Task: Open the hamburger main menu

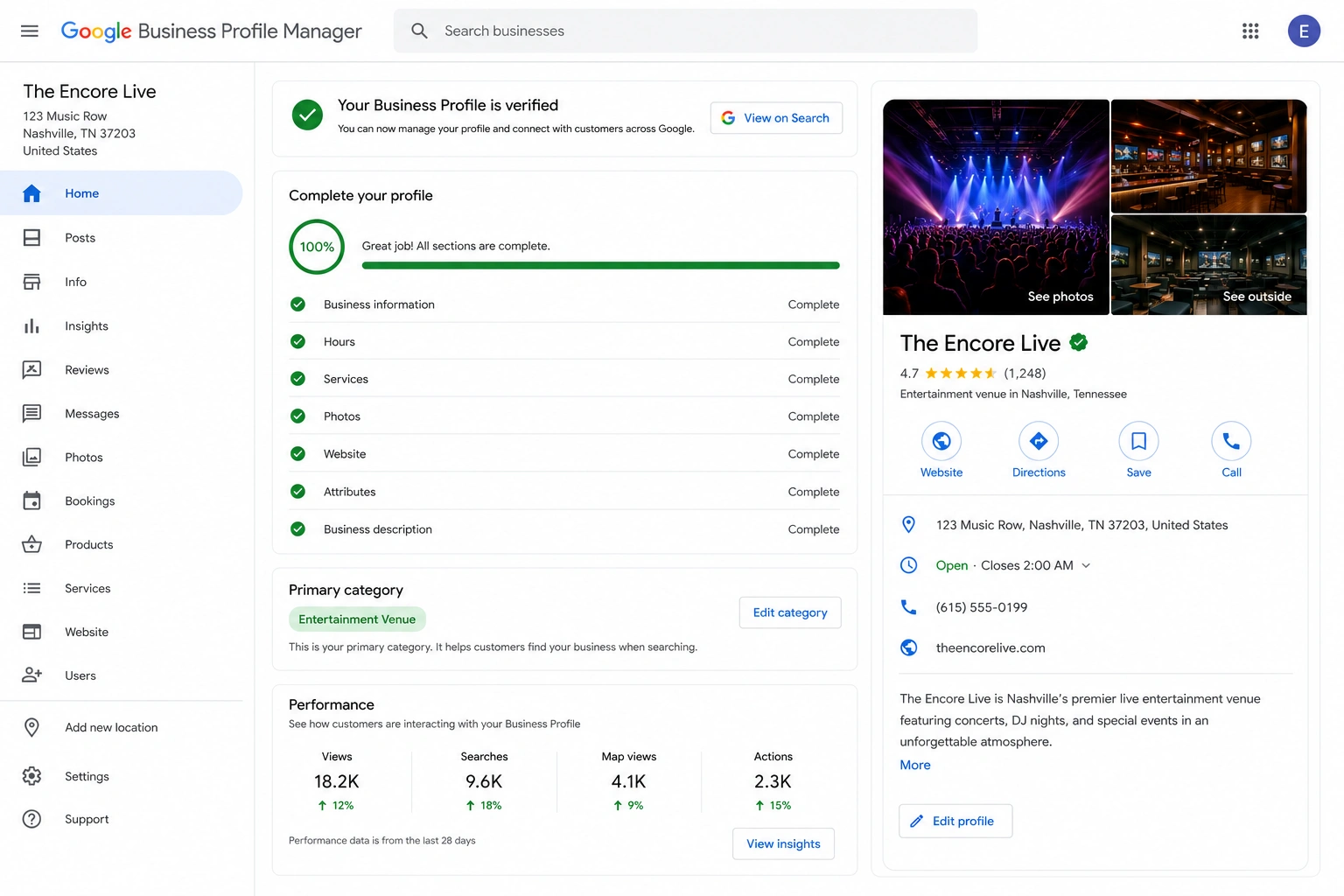Action: (30, 31)
